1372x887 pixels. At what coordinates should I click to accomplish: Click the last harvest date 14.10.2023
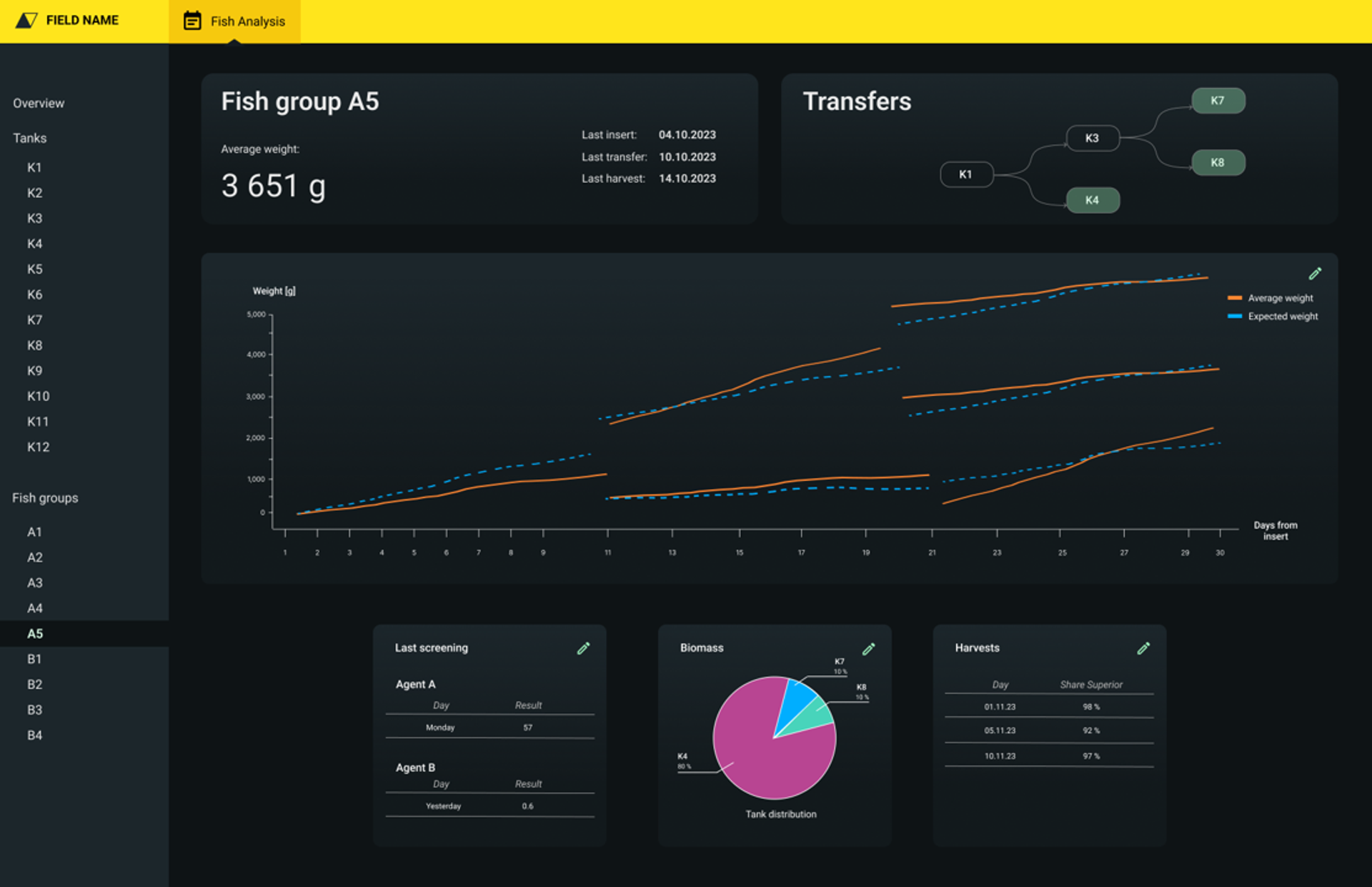(x=687, y=178)
